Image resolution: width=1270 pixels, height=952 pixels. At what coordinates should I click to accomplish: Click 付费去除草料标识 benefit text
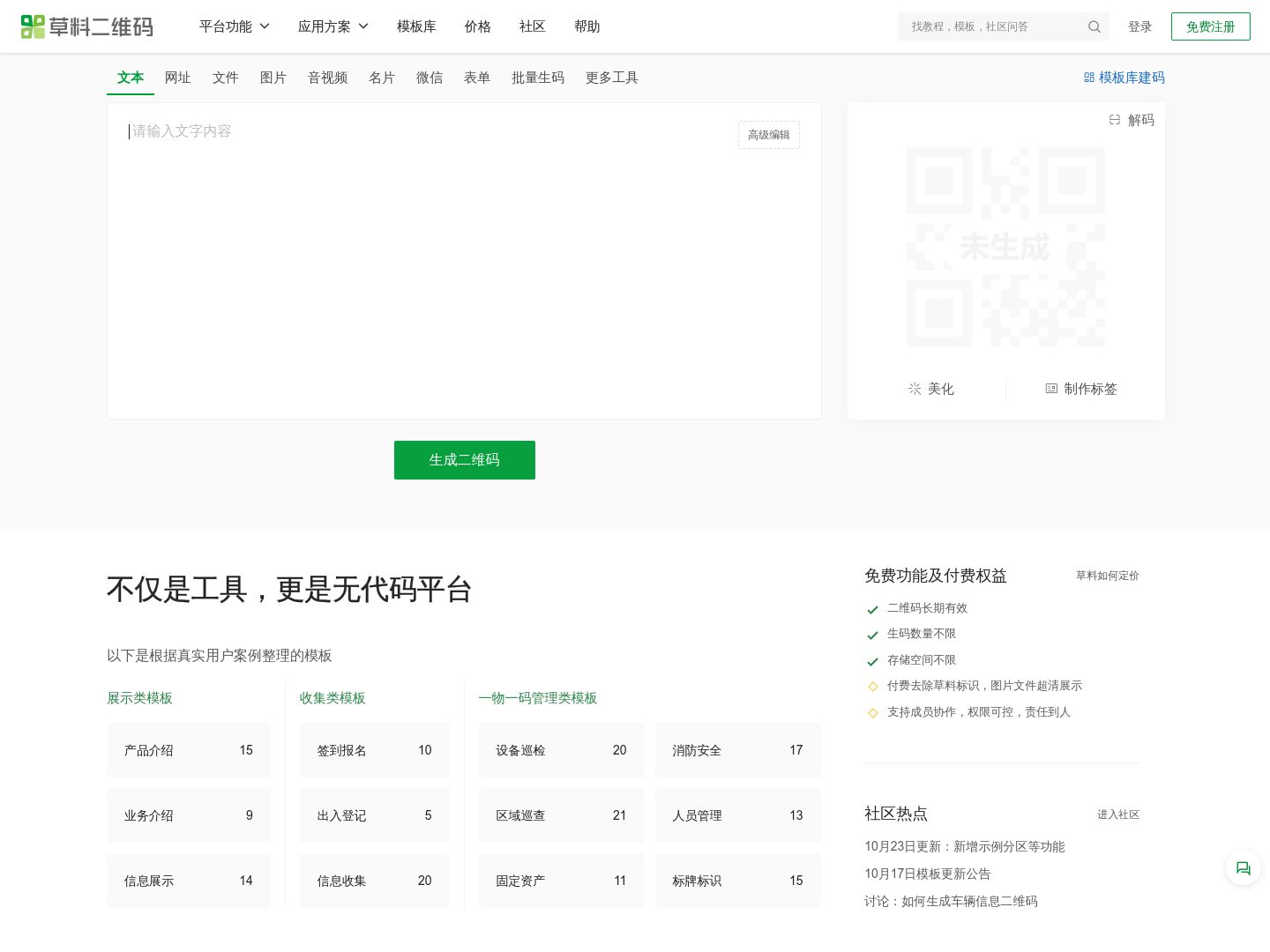point(984,686)
